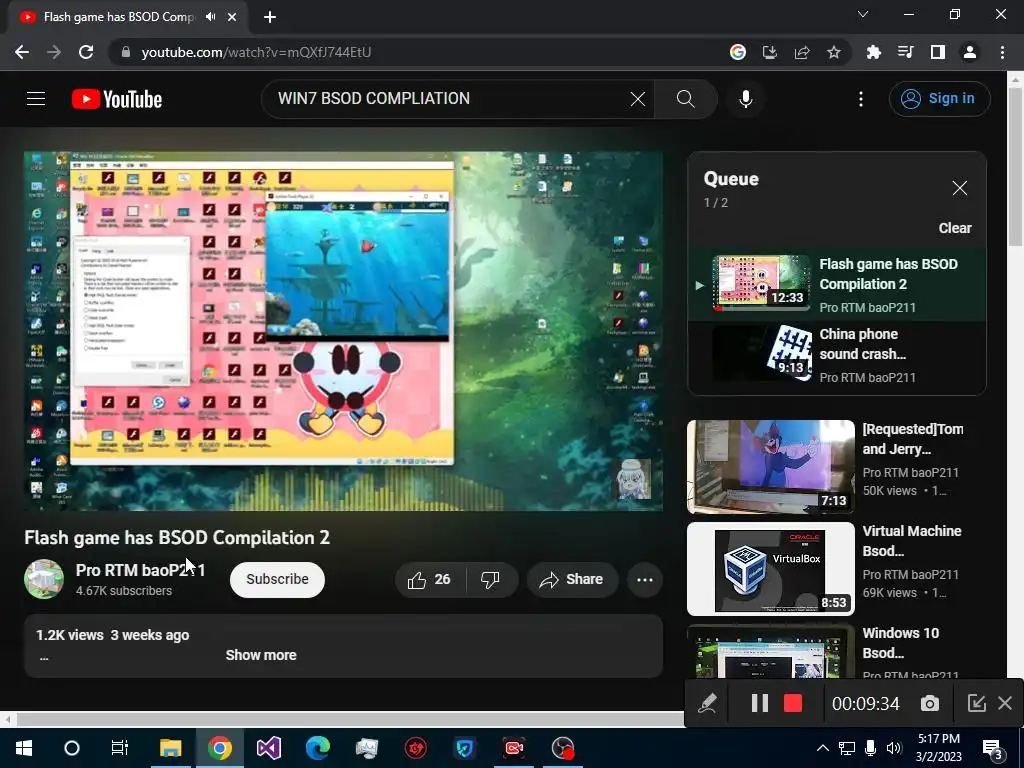The width and height of the screenshot is (1024, 768).
Task: Open the Windows 10 Bsod video title
Action: (x=901, y=643)
